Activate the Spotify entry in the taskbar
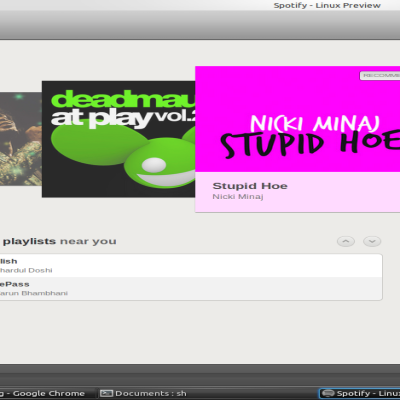Screen dimensions: 400x400 point(359,393)
